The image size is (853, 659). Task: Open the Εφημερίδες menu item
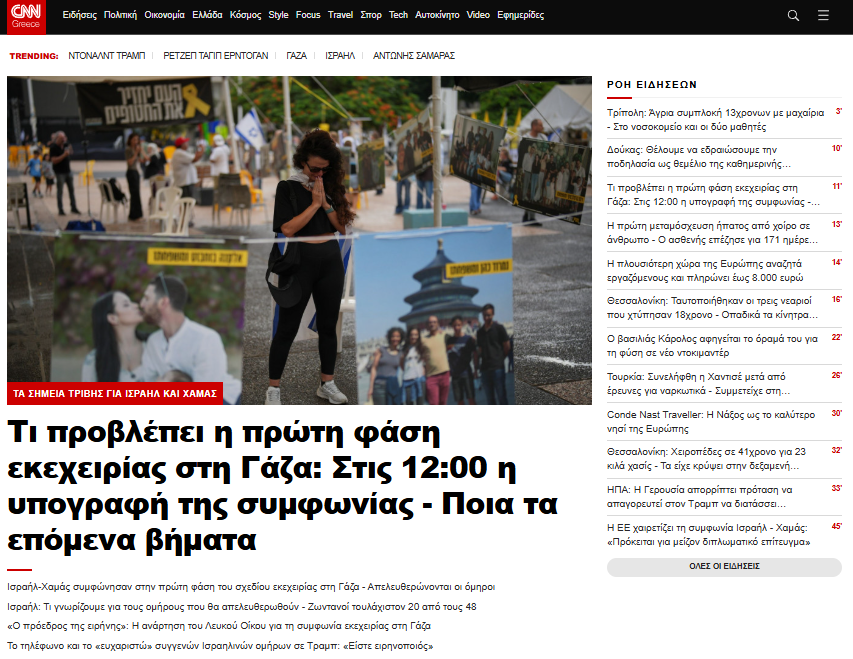[520, 16]
